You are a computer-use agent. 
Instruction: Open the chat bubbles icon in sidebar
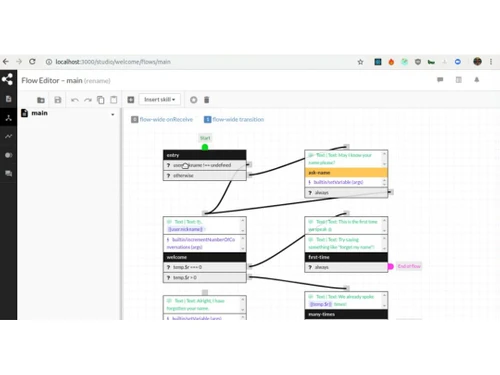click(8, 173)
